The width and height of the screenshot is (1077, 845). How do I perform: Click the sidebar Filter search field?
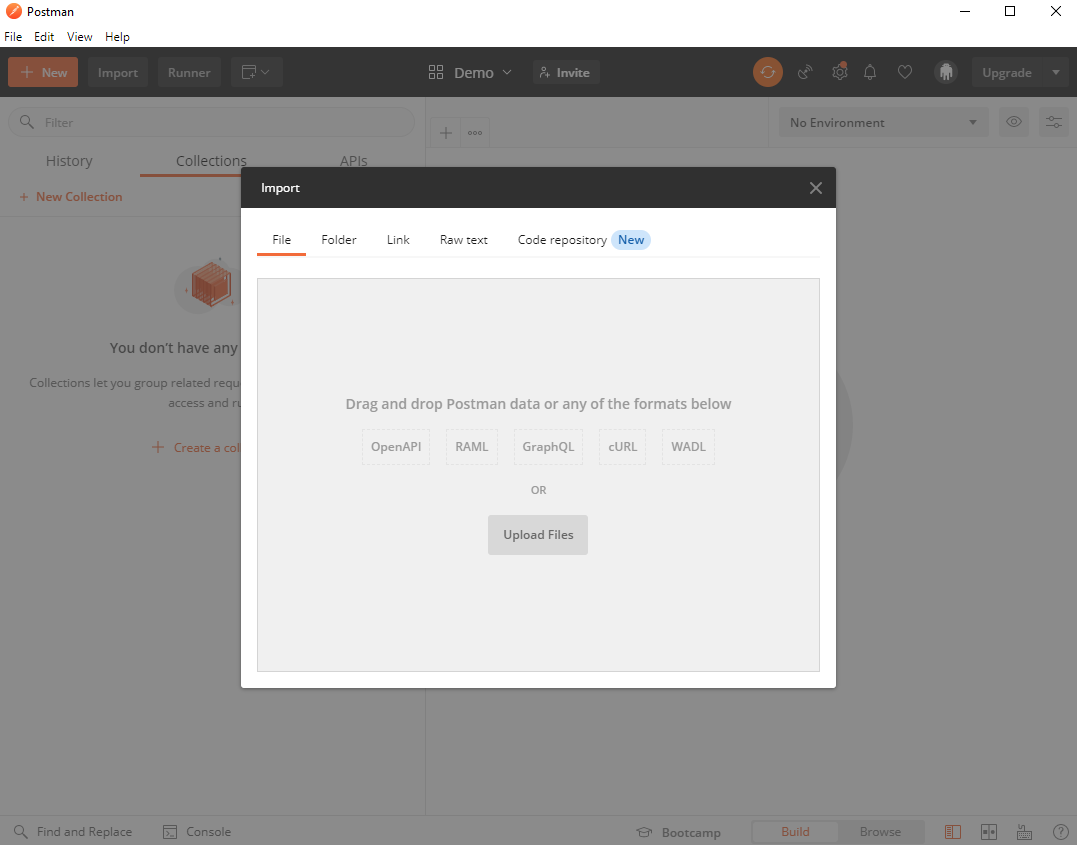point(212,122)
